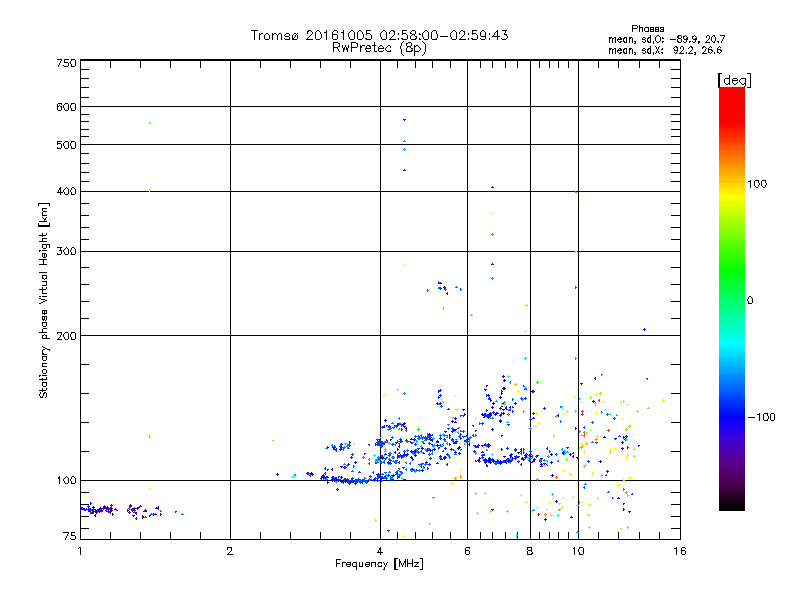Click the y-axis tick '500'
The height and width of the screenshot is (600, 800).
pyautogui.click(x=67, y=145)
